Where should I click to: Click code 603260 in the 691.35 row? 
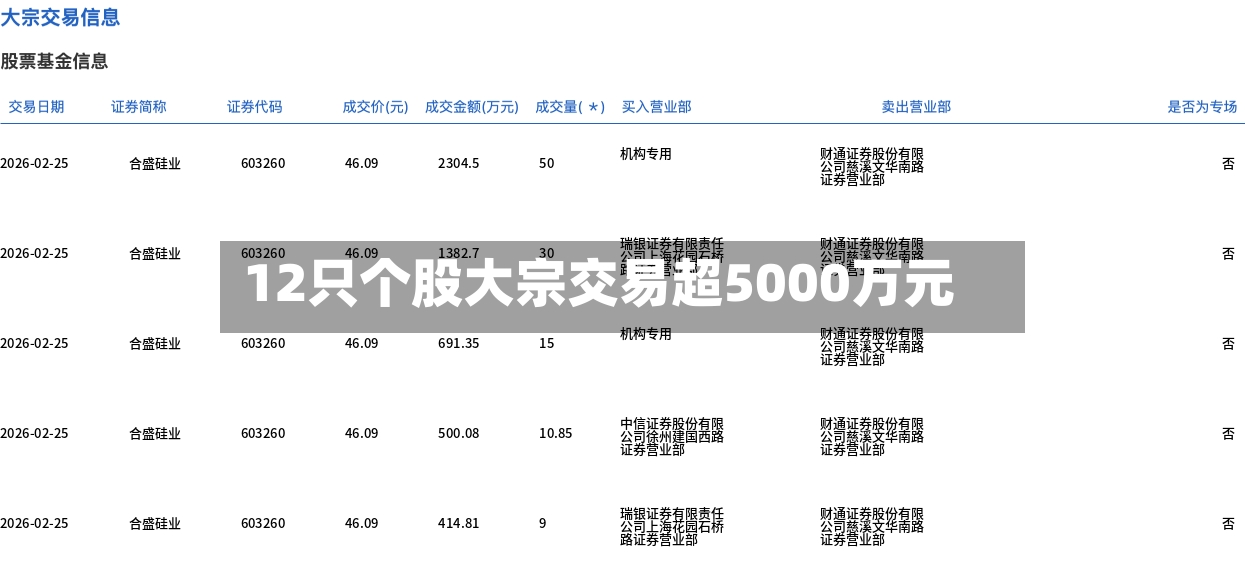click(263, 343)
